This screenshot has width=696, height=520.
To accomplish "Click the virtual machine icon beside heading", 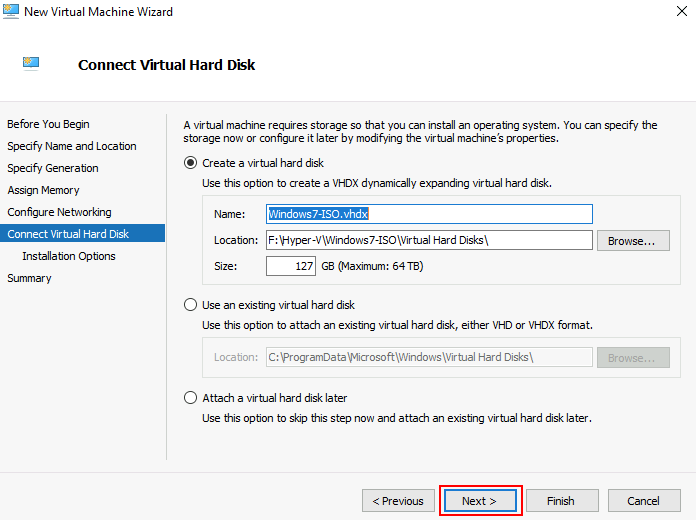I will click(31, 64).
